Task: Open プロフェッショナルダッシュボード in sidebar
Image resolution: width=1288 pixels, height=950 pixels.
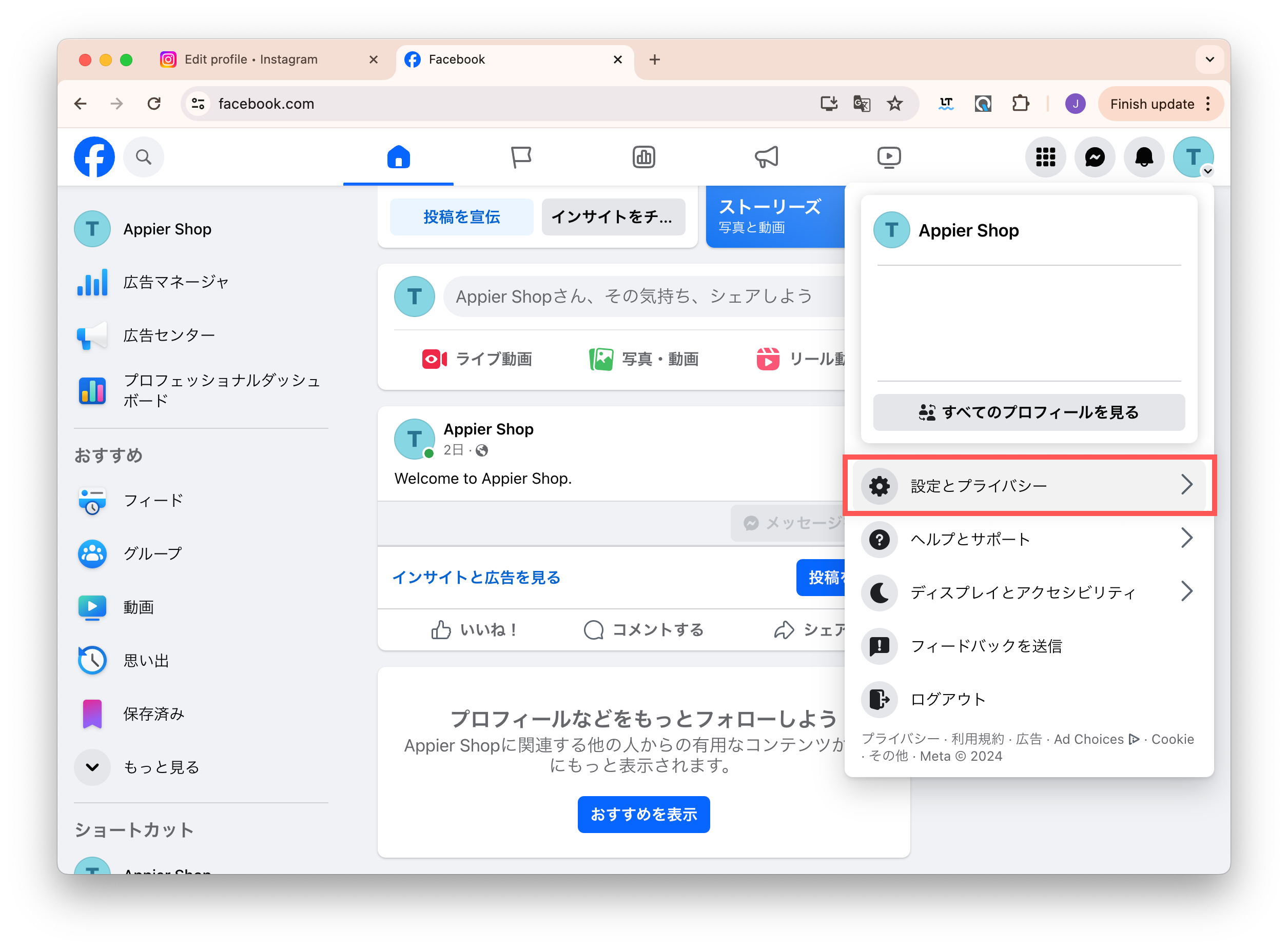Action: 201,390
